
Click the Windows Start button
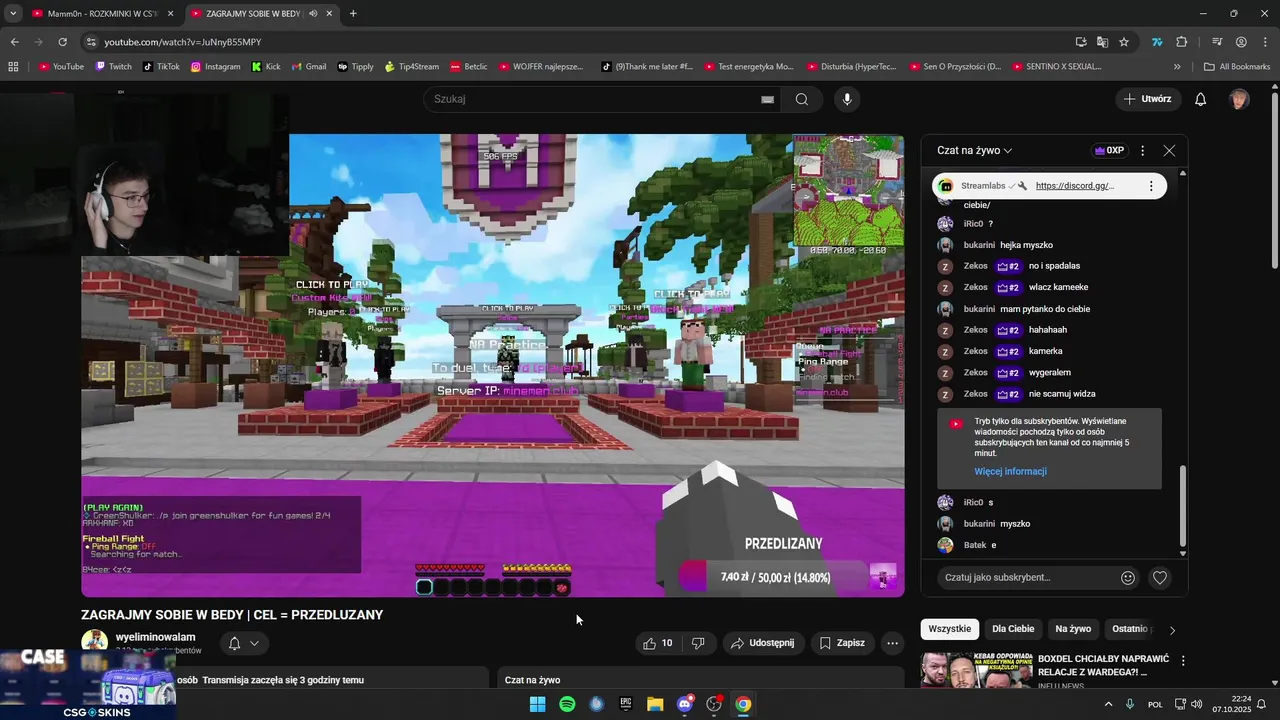(x=537, y=704)
